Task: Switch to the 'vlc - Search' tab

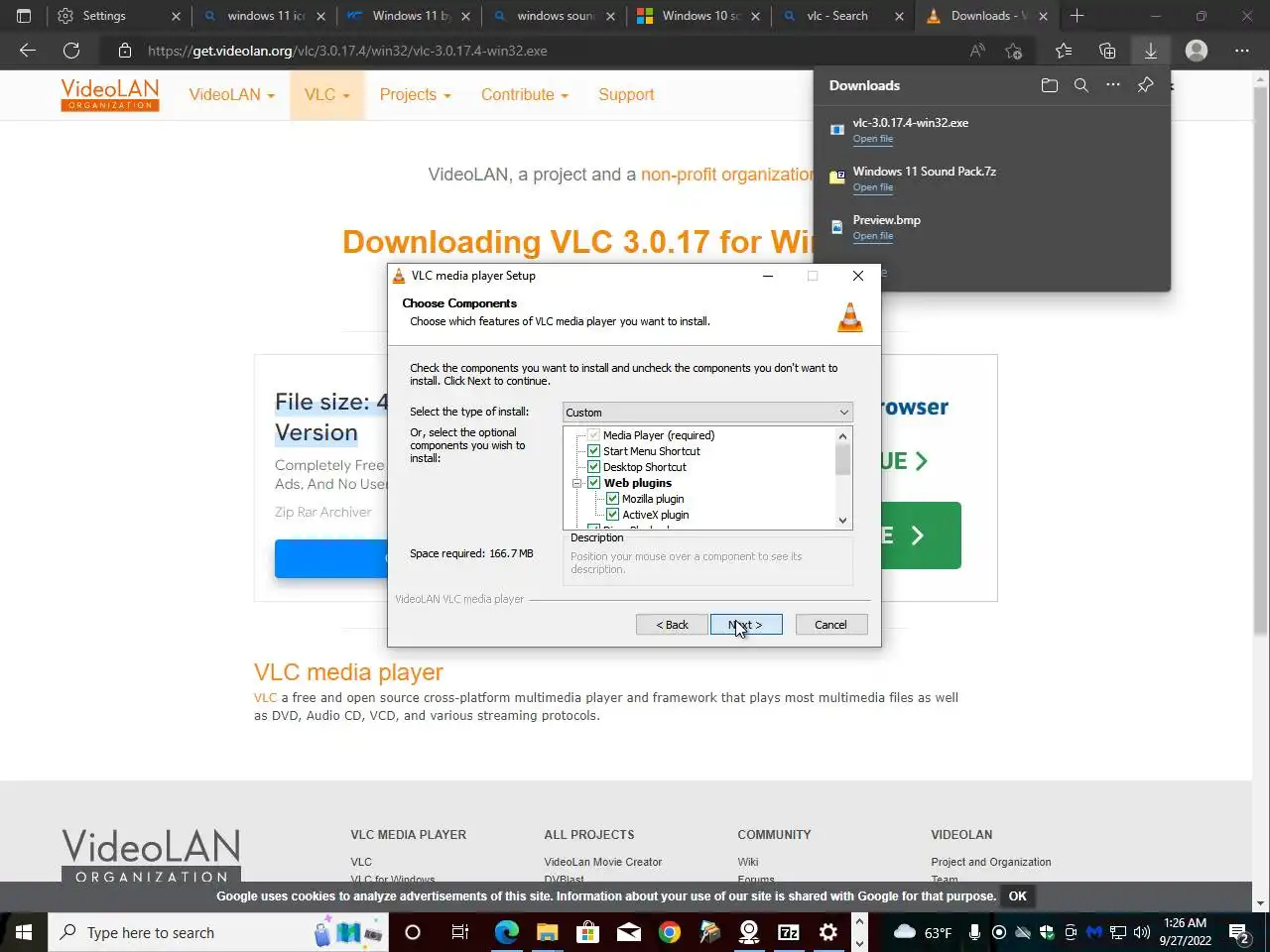Action: point(843,16)
